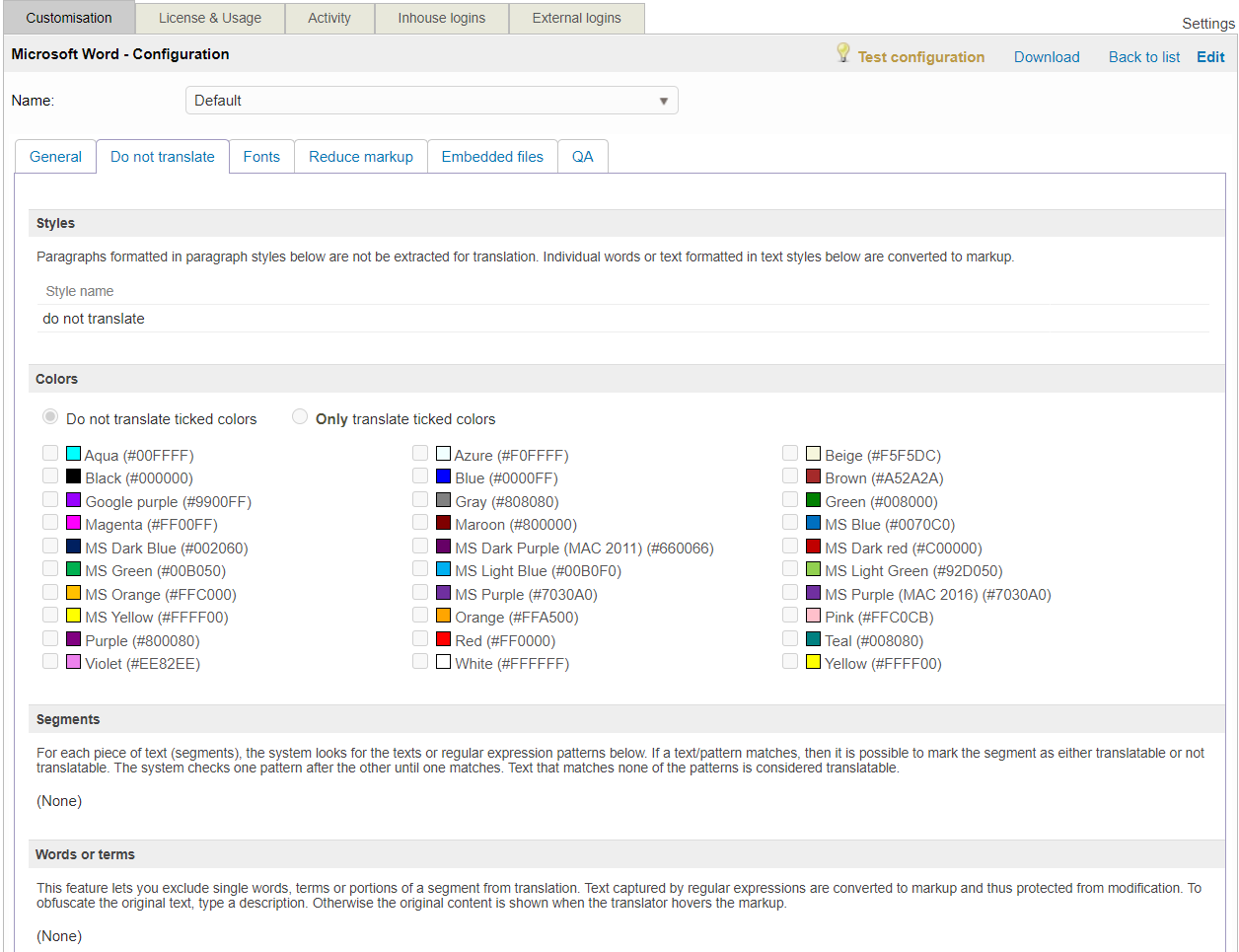The height and width of the screenshot is (952, 1239).
Task: Click '(None)' under Words or terms
Action: (59, 936)
